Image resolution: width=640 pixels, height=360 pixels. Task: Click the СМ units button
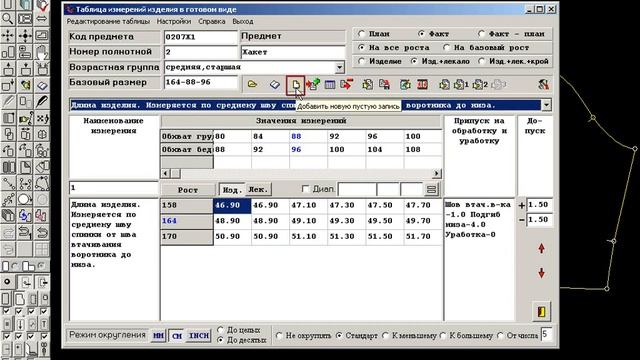click(x=177, y=336)
